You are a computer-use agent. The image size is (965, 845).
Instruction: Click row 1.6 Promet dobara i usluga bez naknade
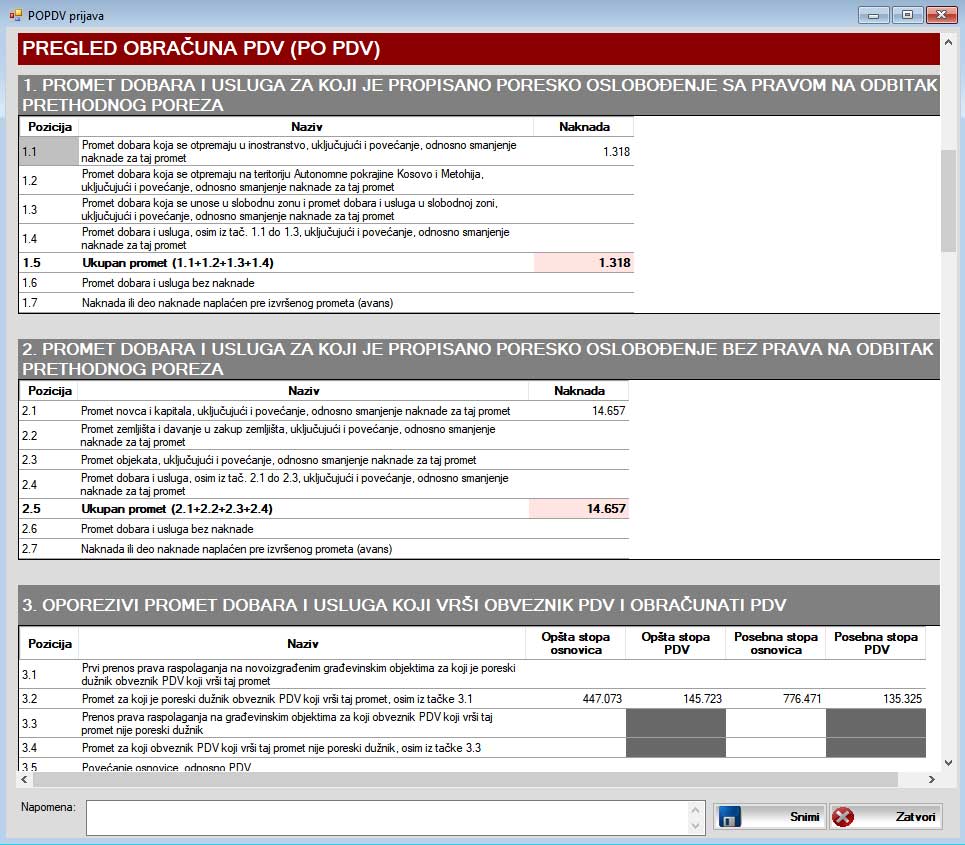point(168,283)
